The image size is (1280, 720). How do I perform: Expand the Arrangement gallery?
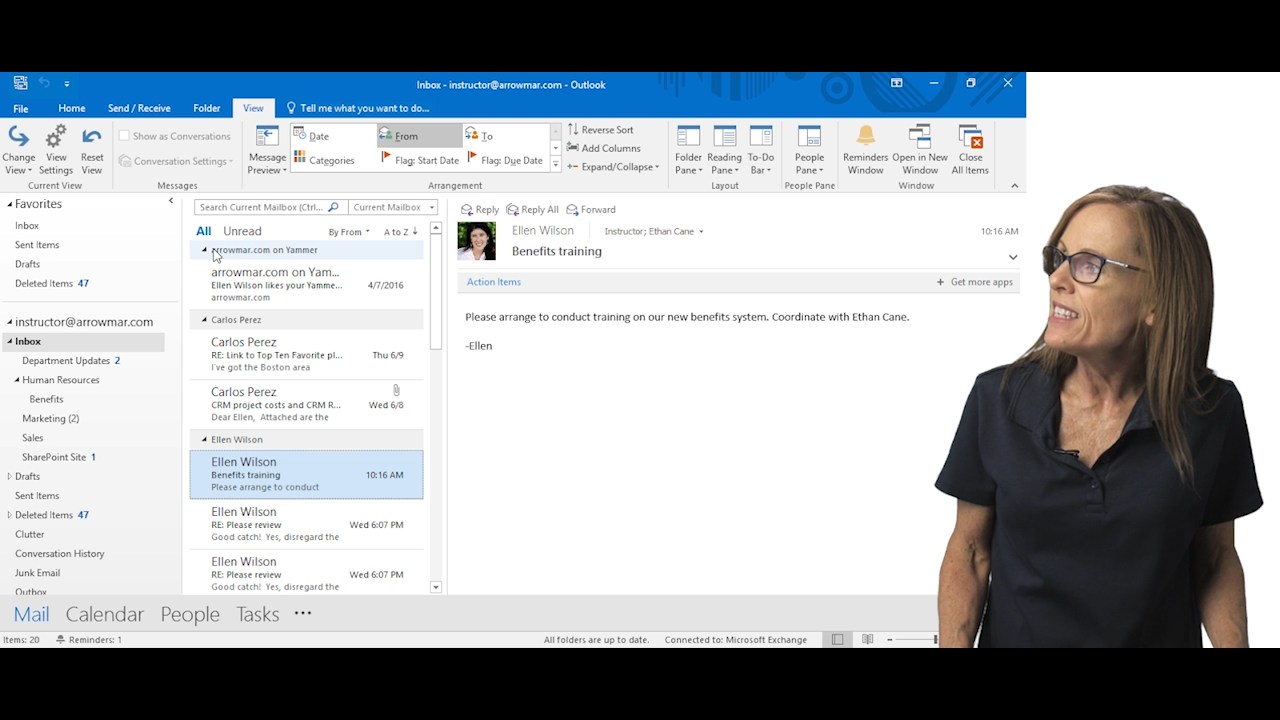pyautogui.click(x=556, y=165)
